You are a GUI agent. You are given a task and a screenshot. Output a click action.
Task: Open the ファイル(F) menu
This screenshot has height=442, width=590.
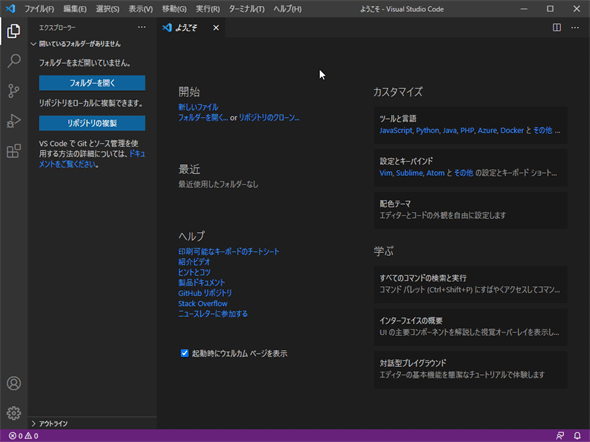pos(39,9)
